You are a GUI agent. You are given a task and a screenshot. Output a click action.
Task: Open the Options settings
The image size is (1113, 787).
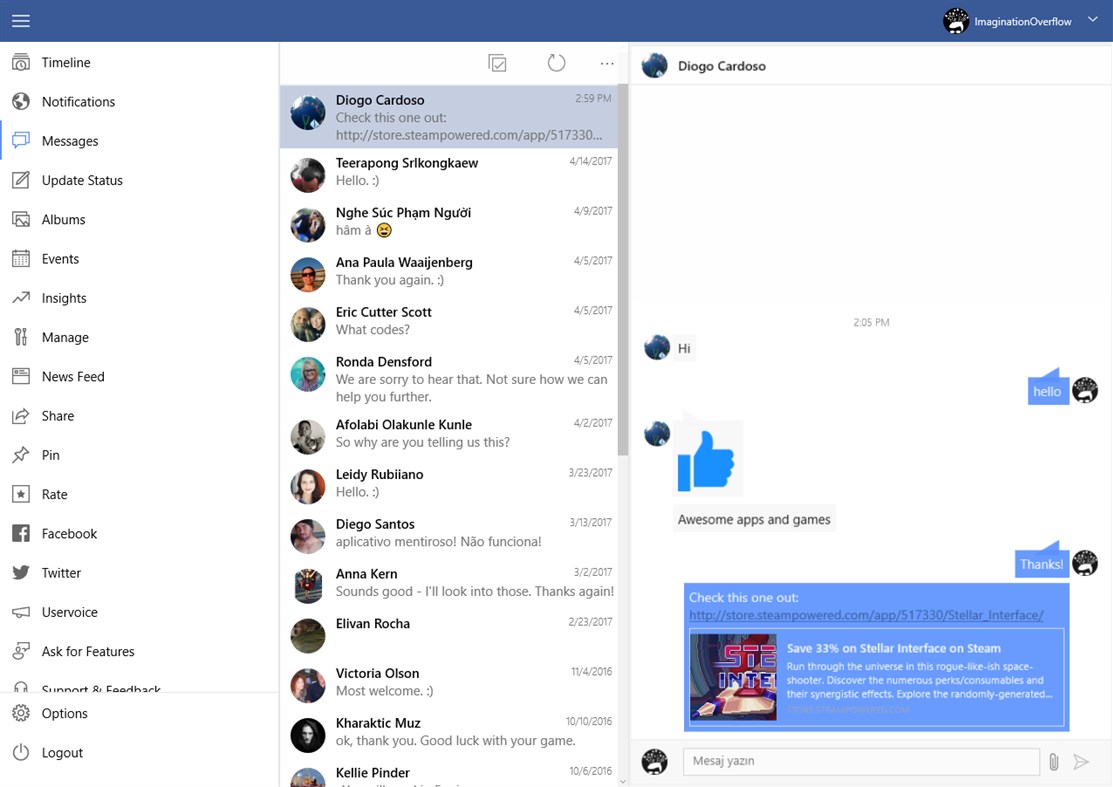[65, 713]
